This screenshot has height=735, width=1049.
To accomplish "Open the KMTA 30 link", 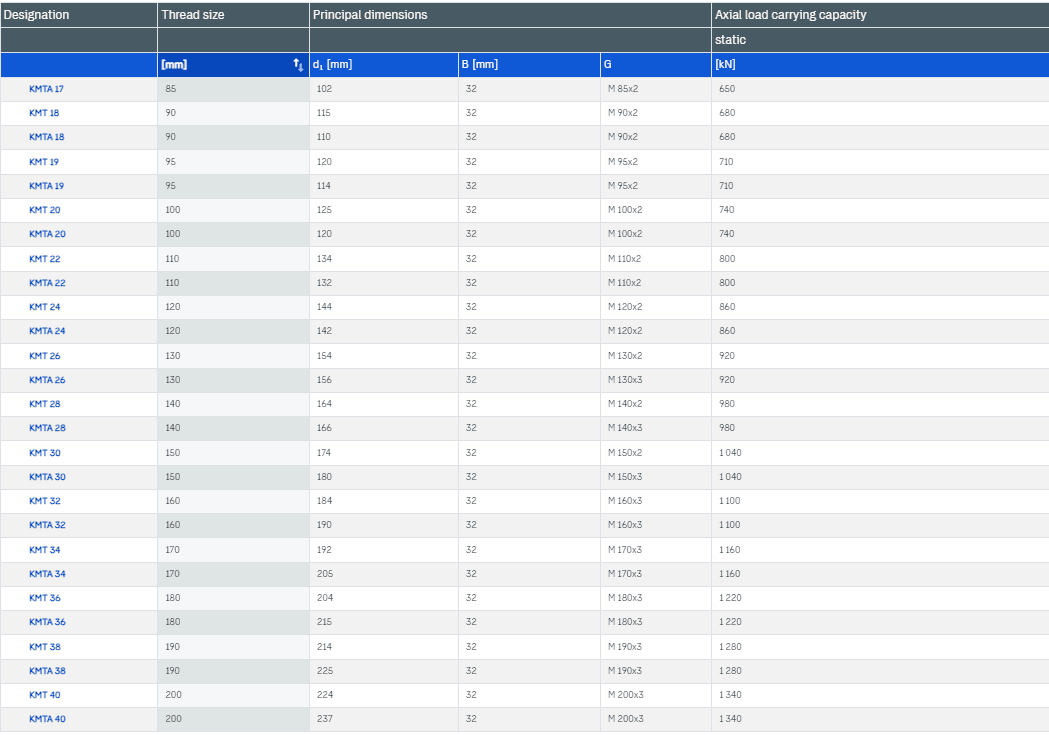I will [x=47, y=477].
